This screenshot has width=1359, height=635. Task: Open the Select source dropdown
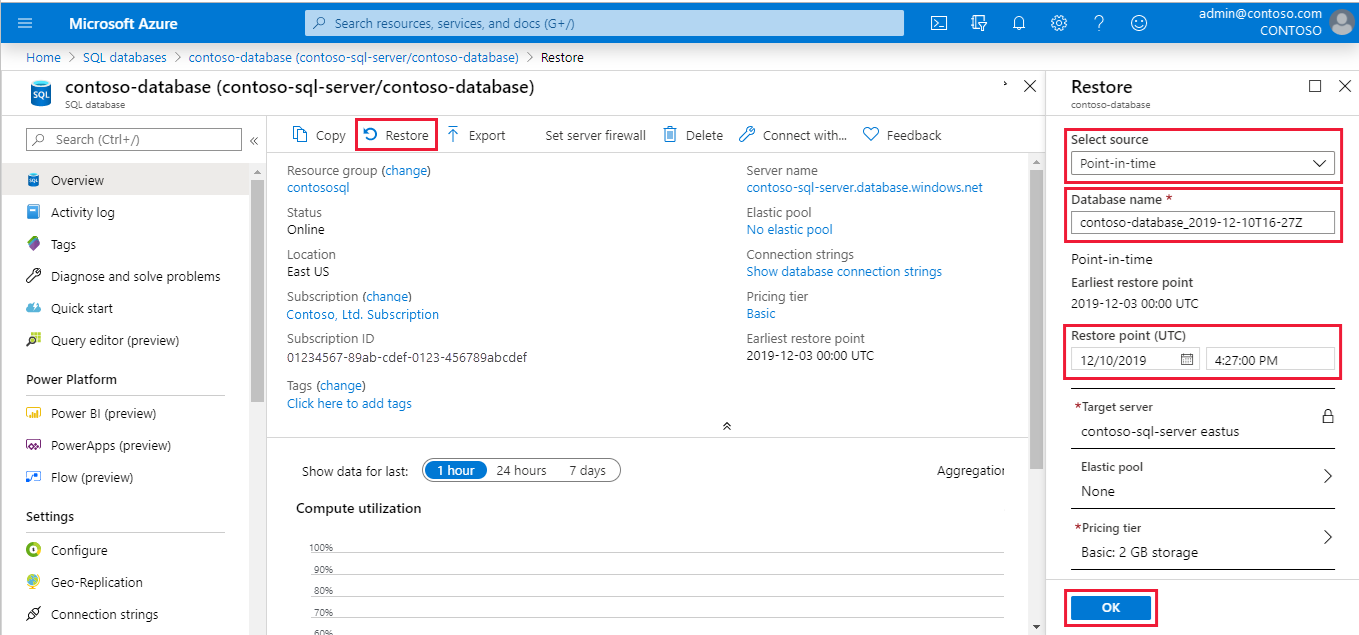tap(1201, 163)
